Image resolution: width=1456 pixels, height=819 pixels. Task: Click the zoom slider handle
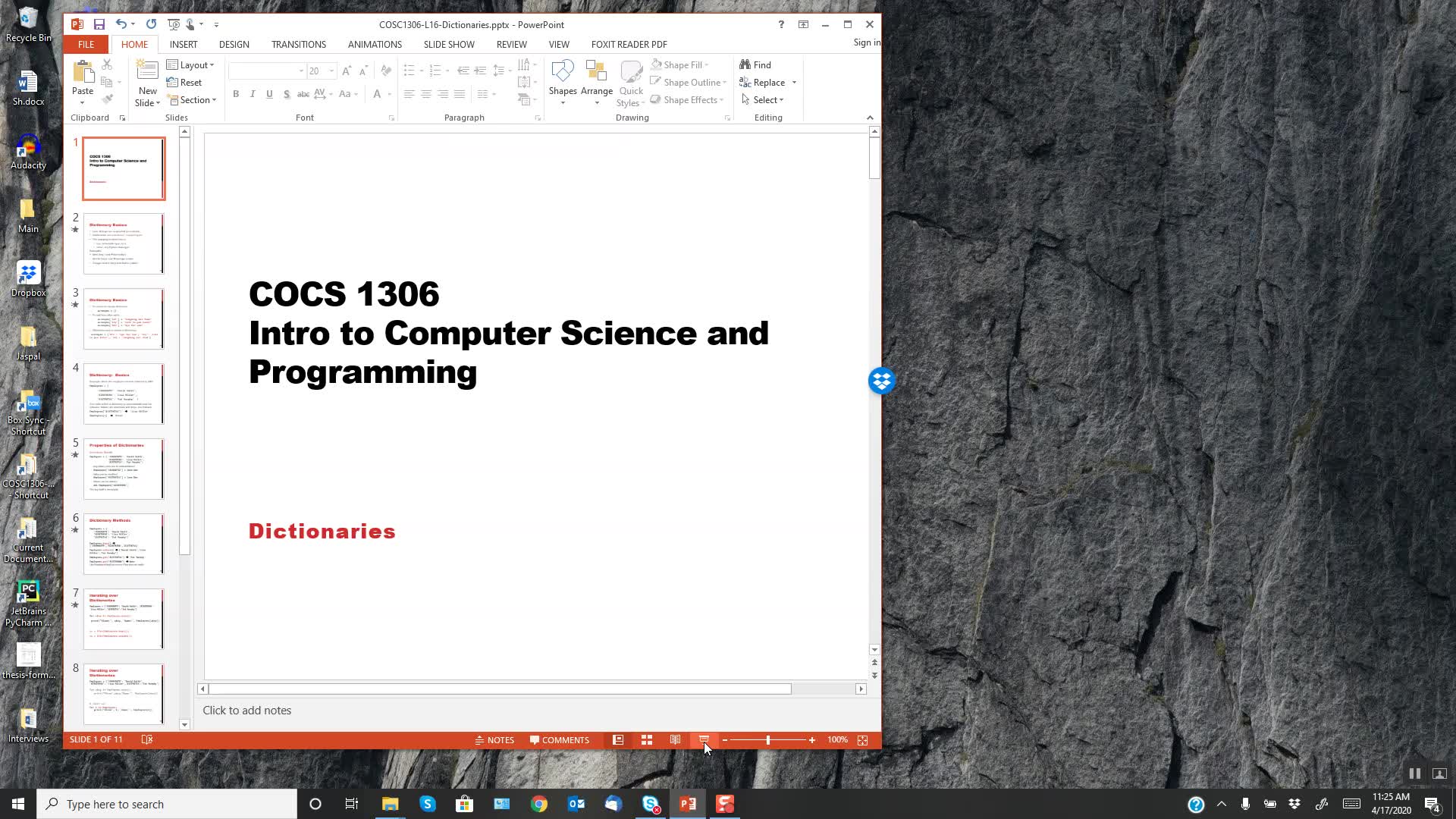coord(767,740)
